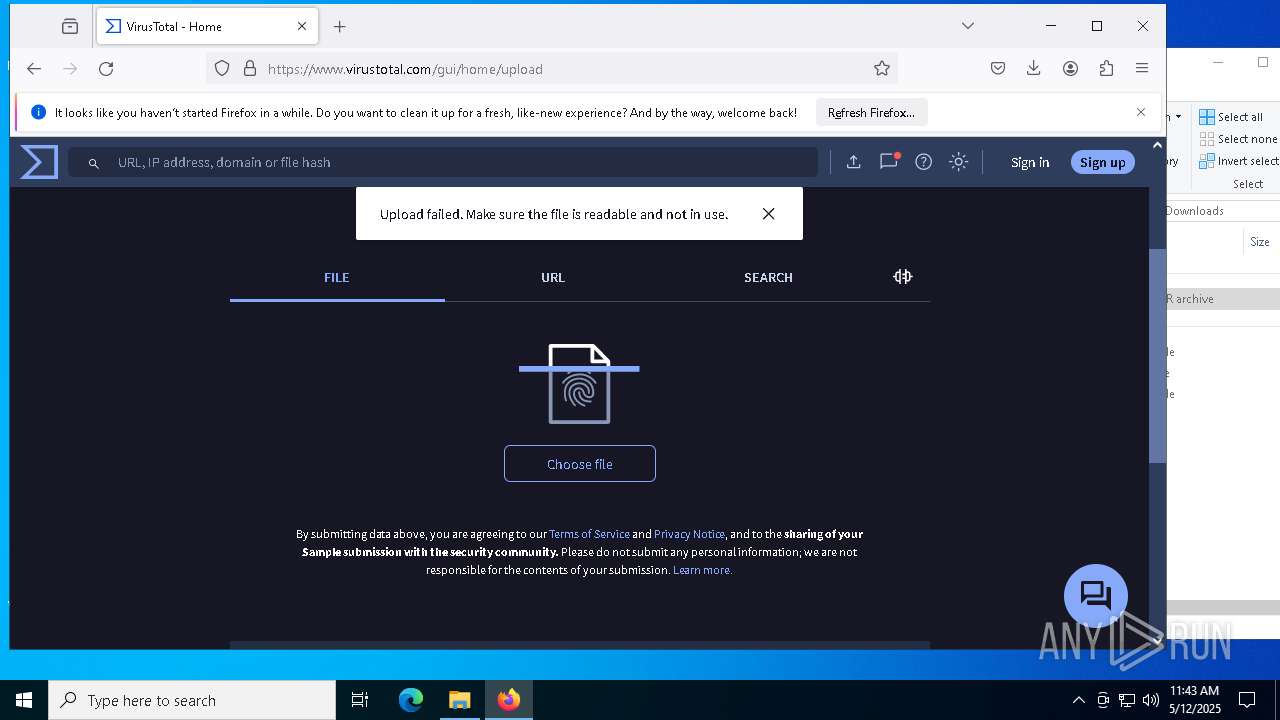The width and height of the screenshot is (1280, 720).
Task: Go back to previous page
Action: pyautogui.click(x=34, y=69)
